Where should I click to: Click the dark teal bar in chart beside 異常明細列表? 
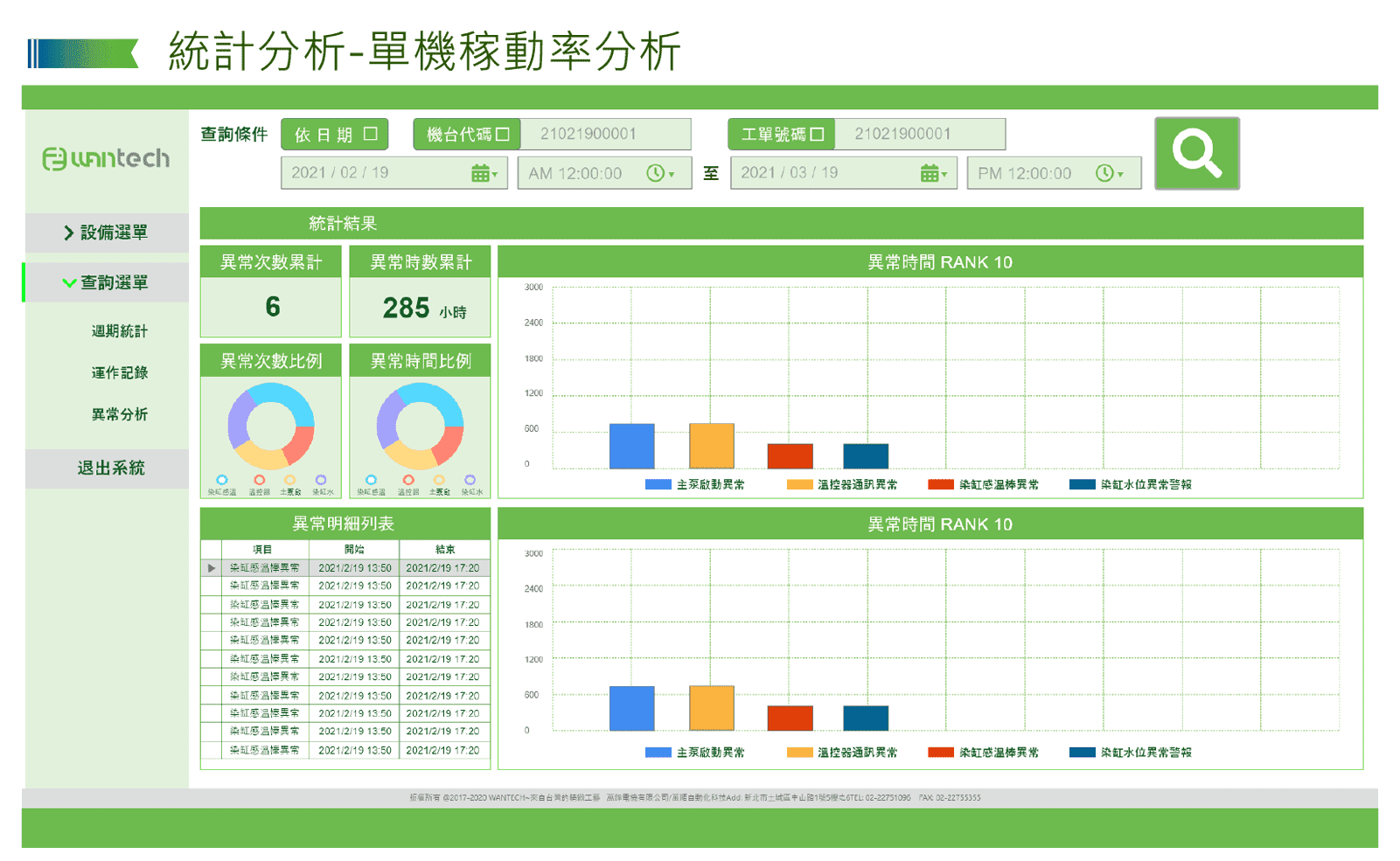866,719
